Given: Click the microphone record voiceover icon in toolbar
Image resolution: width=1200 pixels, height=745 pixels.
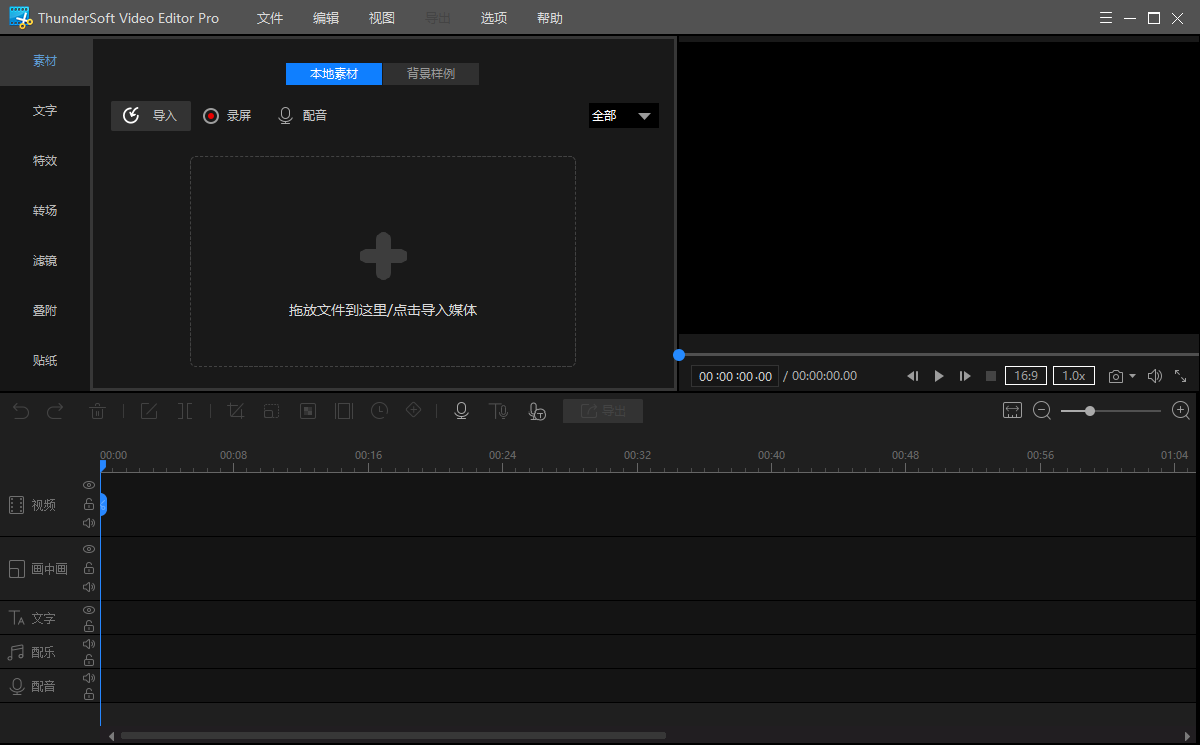Looking at the screenshot, I should (461, 411).
